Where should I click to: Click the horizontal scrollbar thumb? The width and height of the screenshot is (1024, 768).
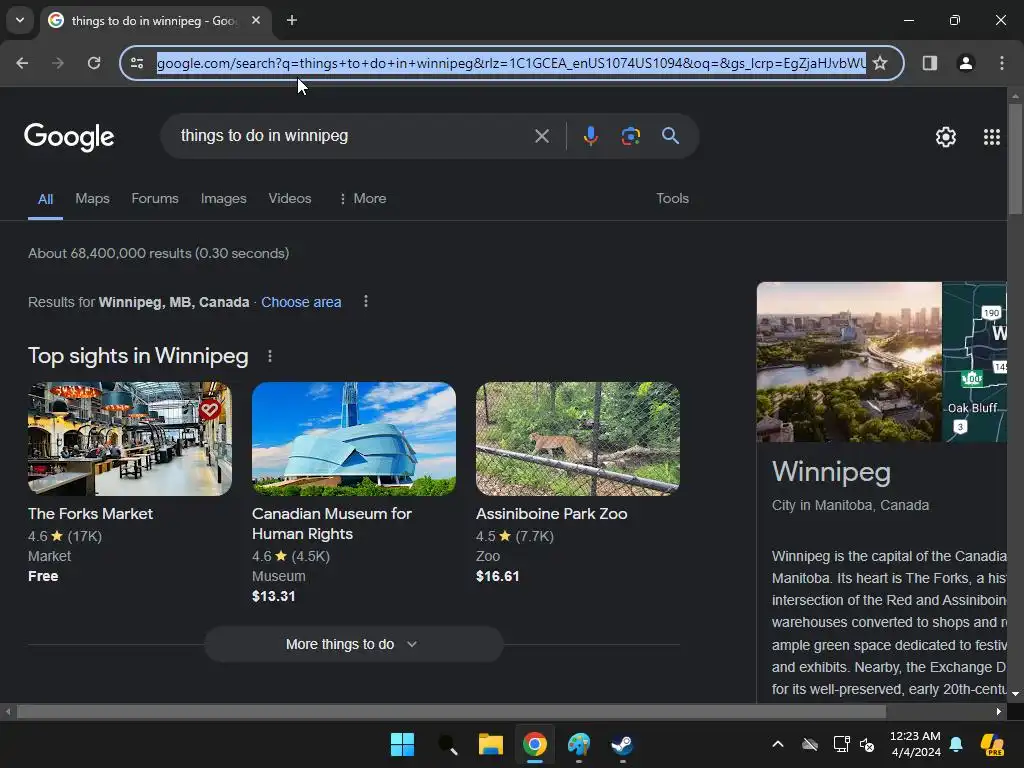tap(451, 711)
